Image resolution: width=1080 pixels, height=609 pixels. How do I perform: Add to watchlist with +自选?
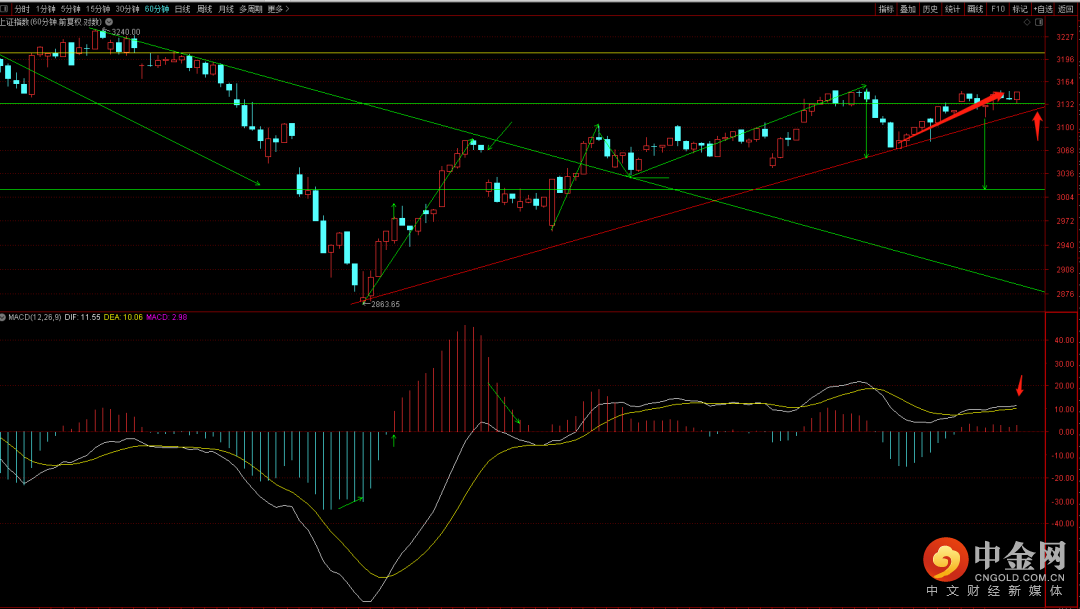(x=1043, y=9)
